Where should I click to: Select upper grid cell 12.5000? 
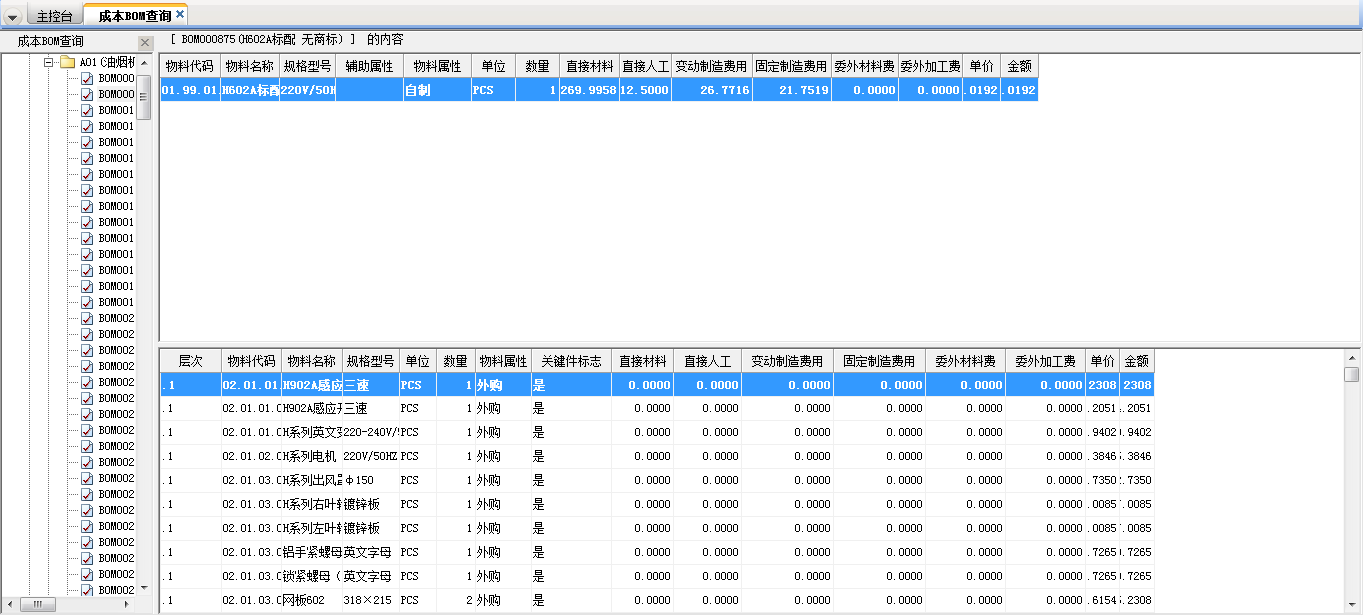645,90
